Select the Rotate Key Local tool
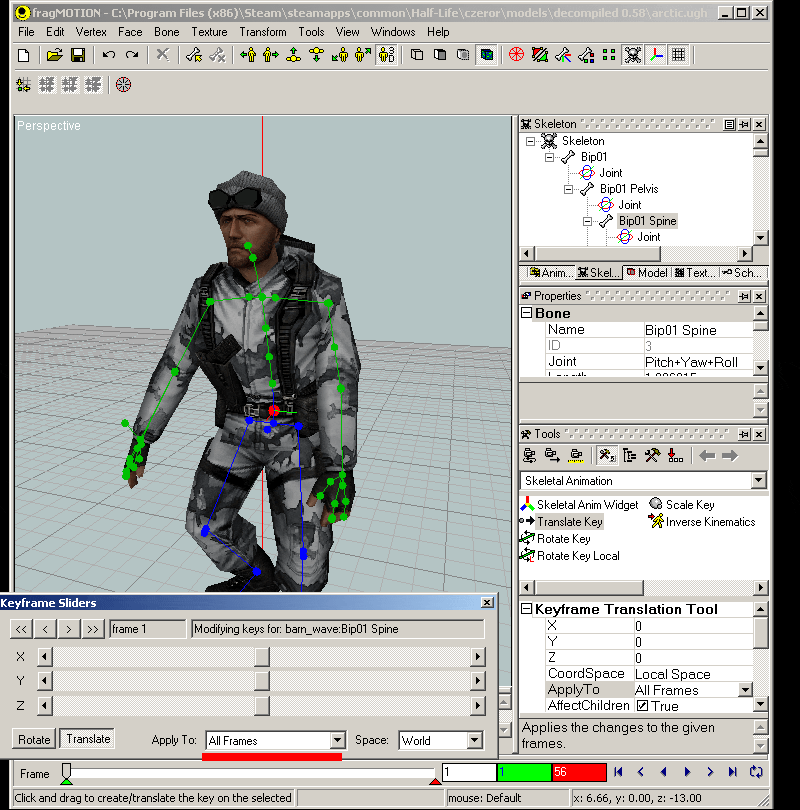 pos(571,556)
